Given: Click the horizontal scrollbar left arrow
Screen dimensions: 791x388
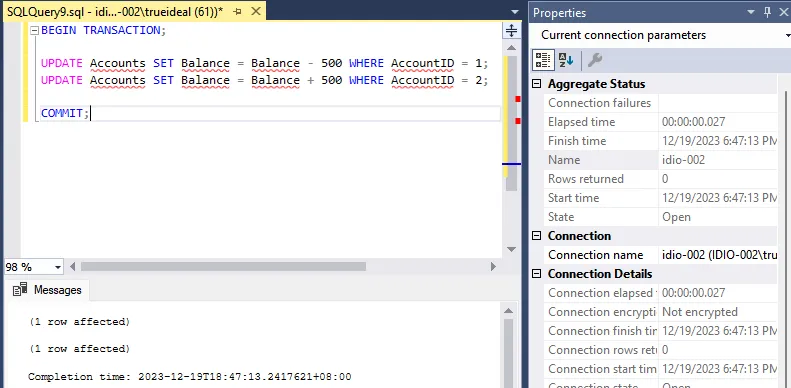Looking at the screenshot, I should pos(72,267).
